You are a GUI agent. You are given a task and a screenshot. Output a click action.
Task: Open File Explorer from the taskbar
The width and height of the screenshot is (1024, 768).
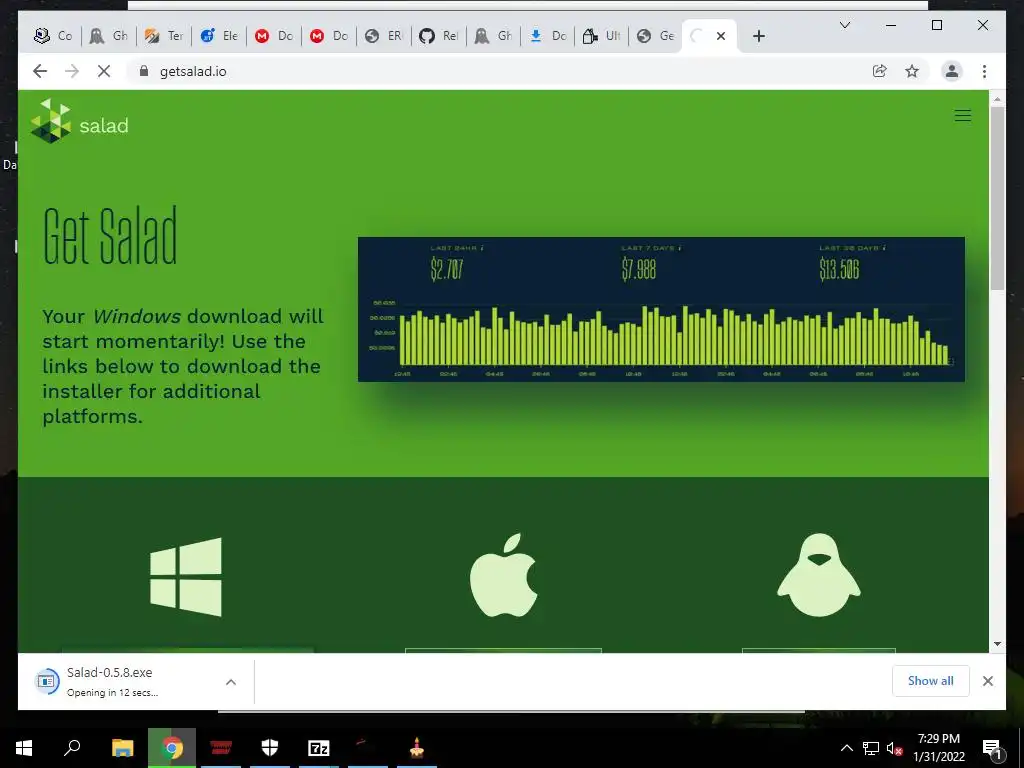[122, 748]
